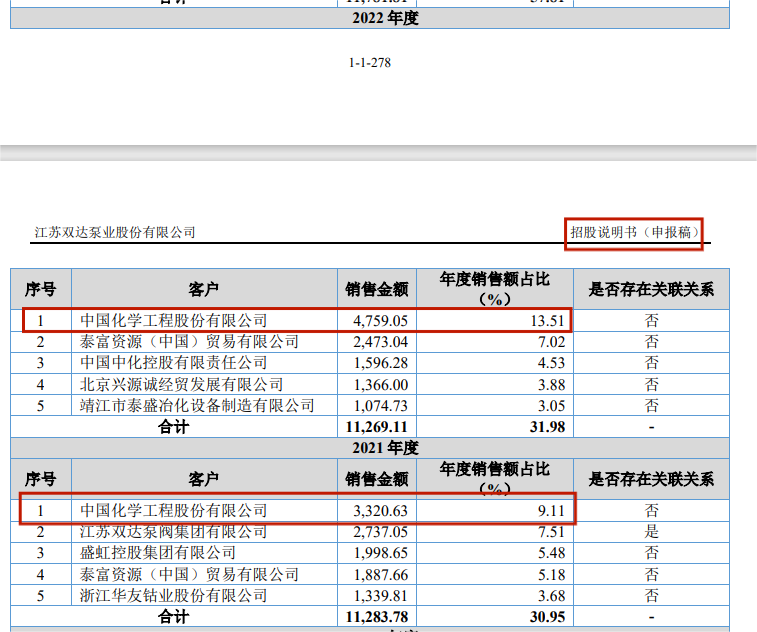Click page header "江苏双达泵业股份有限公司"

pos(115,232)
